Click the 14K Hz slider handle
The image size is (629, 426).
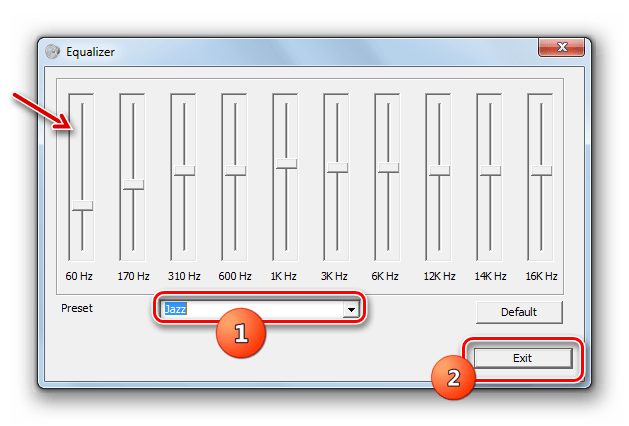pyautogui.click(x=489, y=170)
